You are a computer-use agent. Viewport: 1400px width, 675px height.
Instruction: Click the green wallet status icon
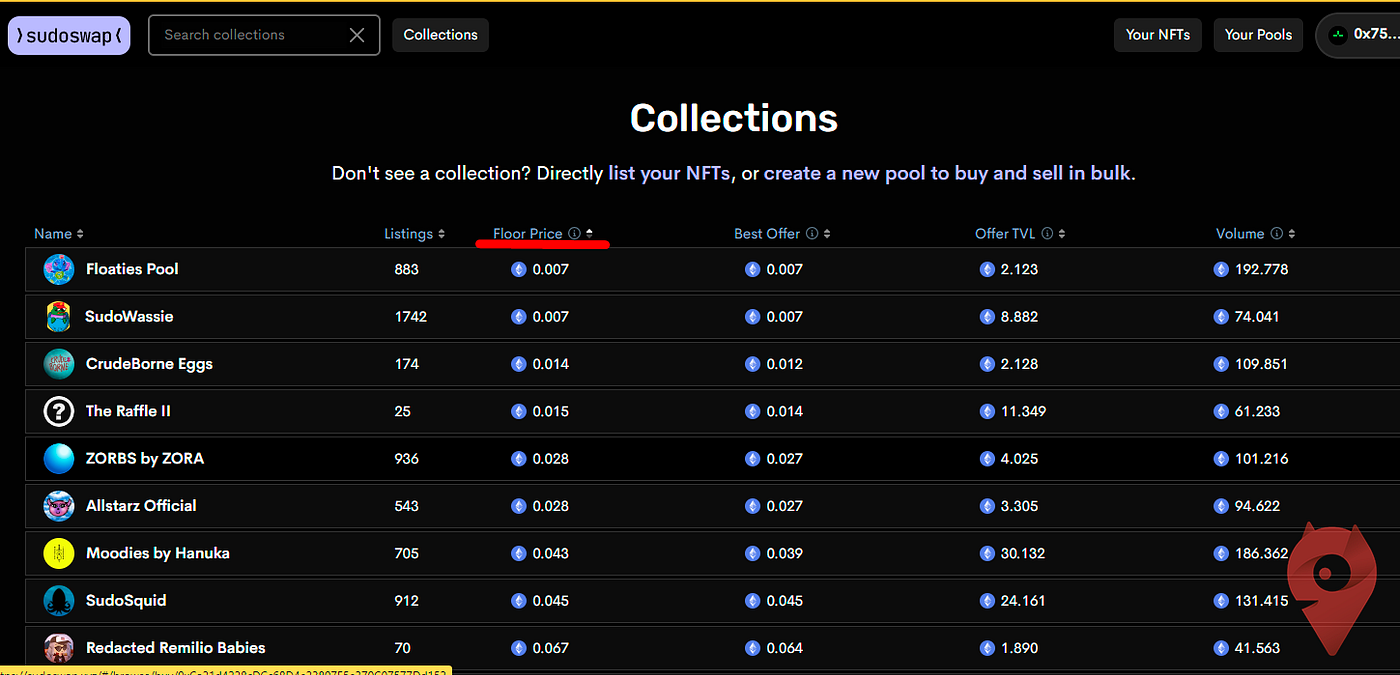click(1337, 35)
